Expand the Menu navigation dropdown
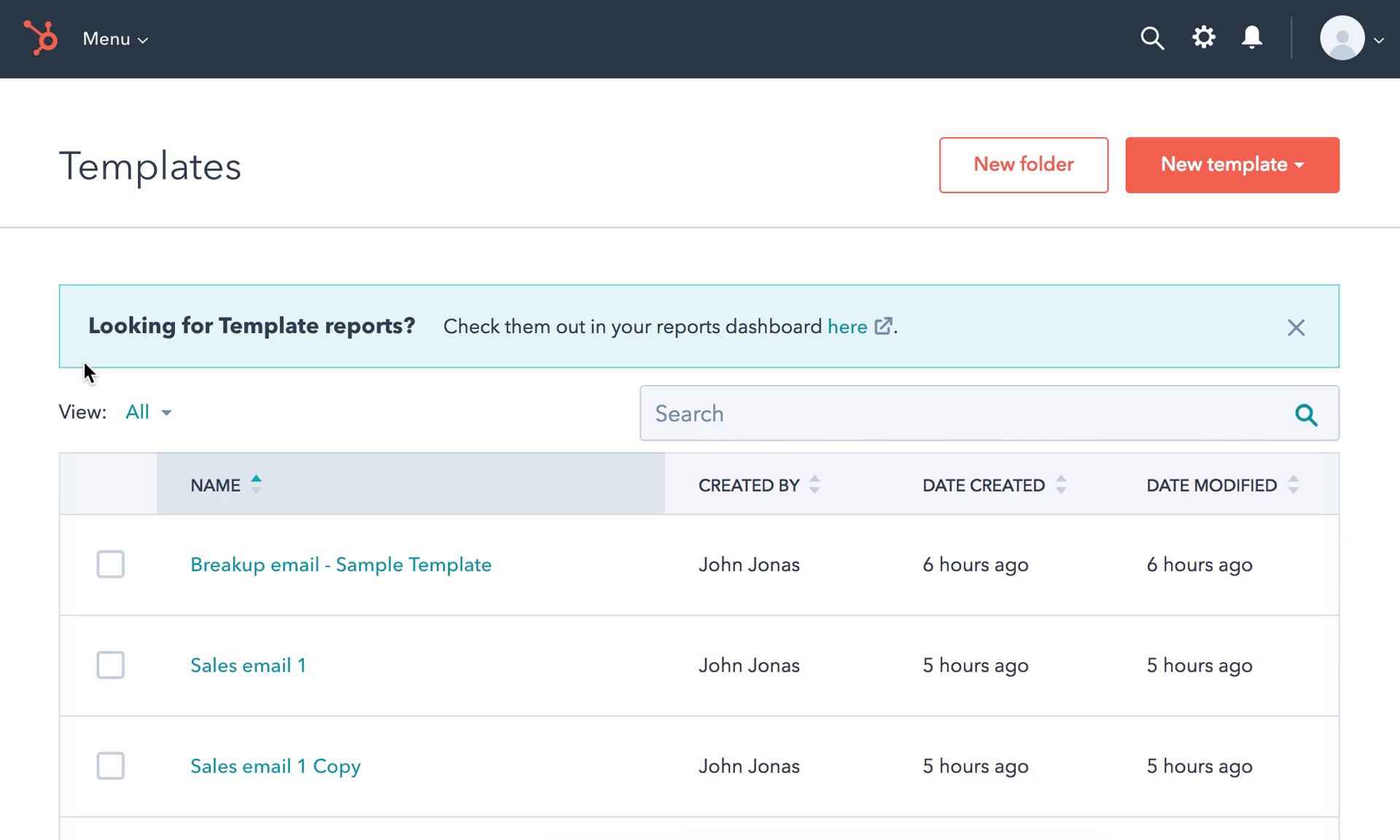This screenshot has height=840, width=1400. click(113, 38)
